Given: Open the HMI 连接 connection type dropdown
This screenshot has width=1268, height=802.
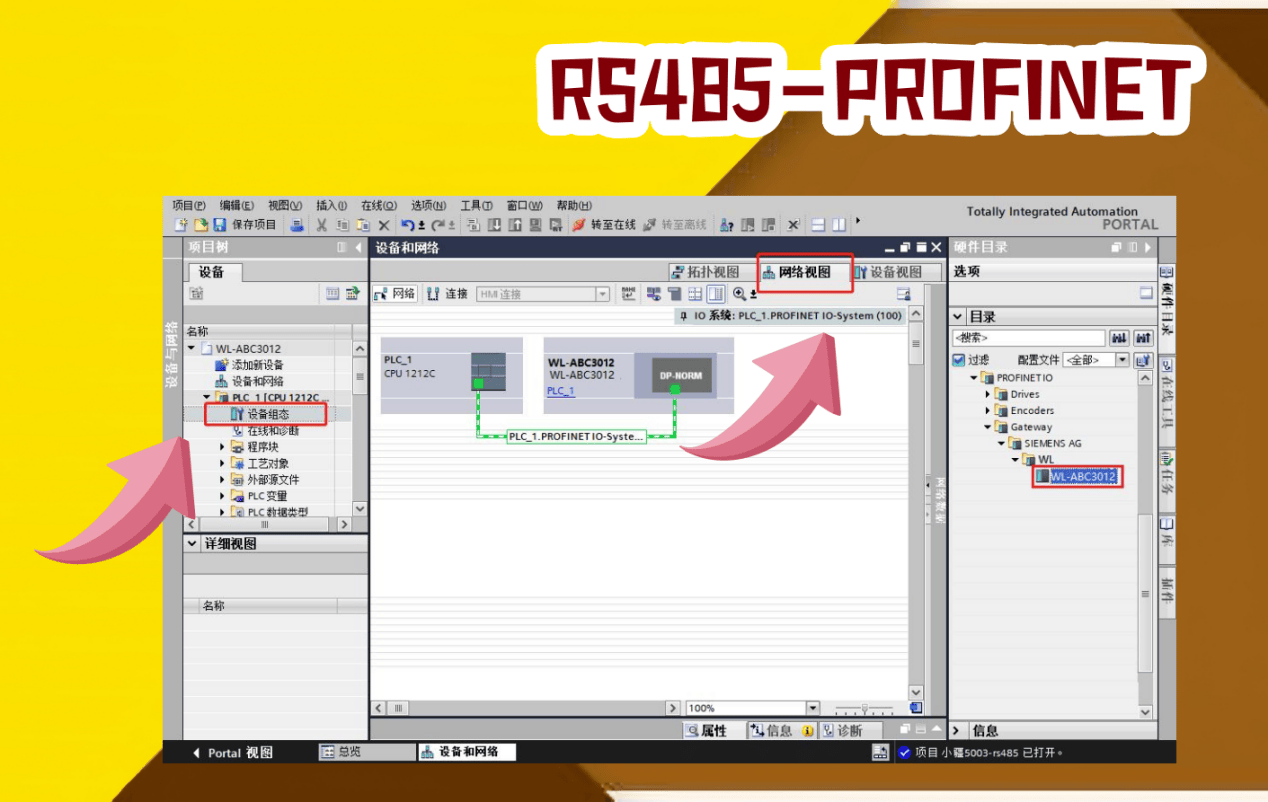Looking at the screenshot, I should click(x=602, y=294).
